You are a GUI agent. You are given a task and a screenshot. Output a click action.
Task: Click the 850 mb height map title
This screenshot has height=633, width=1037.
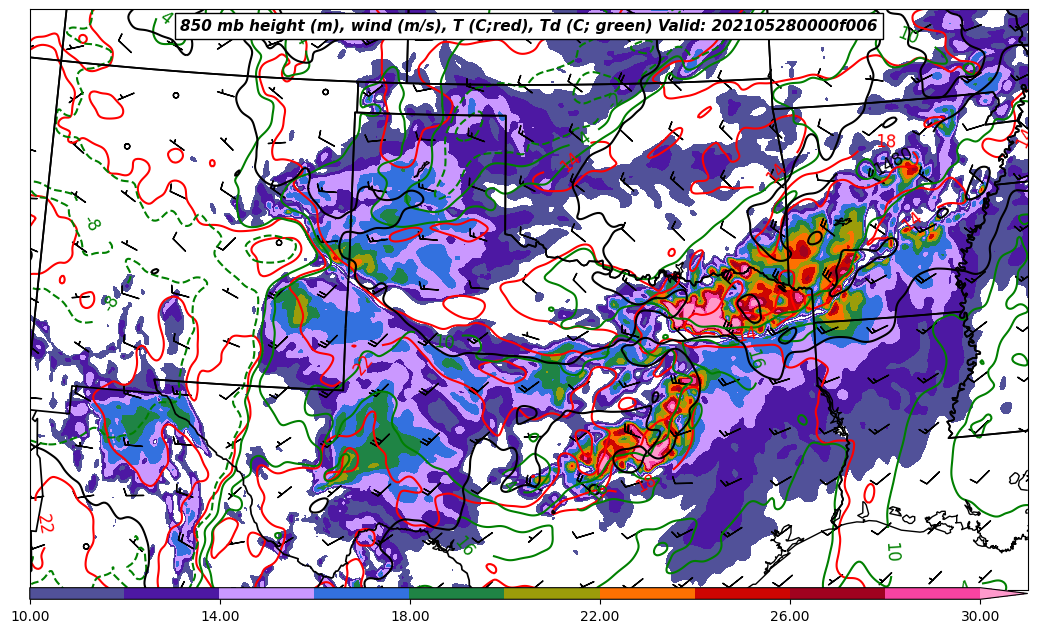pos(528,26)
